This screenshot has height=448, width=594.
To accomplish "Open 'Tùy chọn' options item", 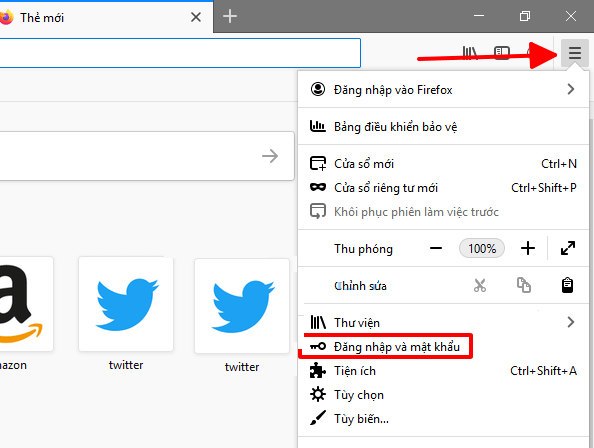I will point(443,395).
